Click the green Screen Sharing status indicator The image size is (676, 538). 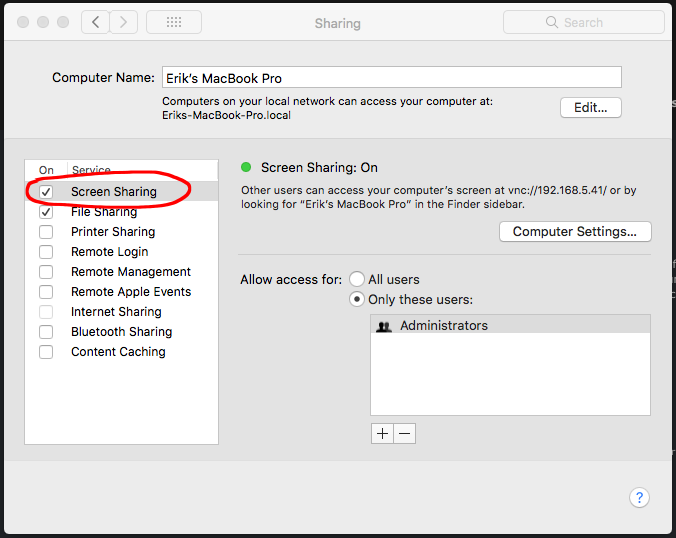(246, 167)
